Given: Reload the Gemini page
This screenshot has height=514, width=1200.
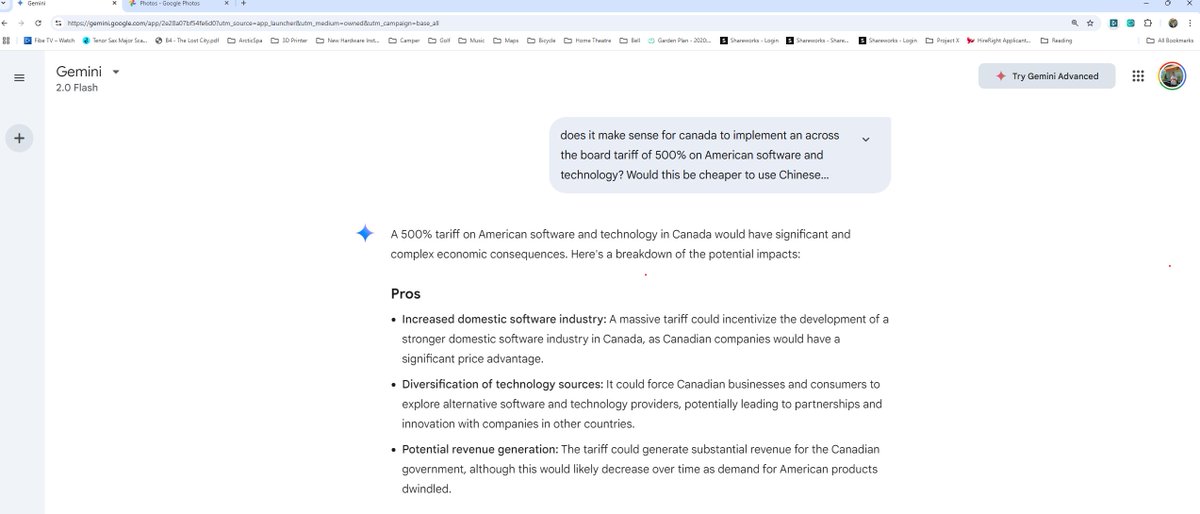Looking at the screenshot, I should [x=38, y=22].
